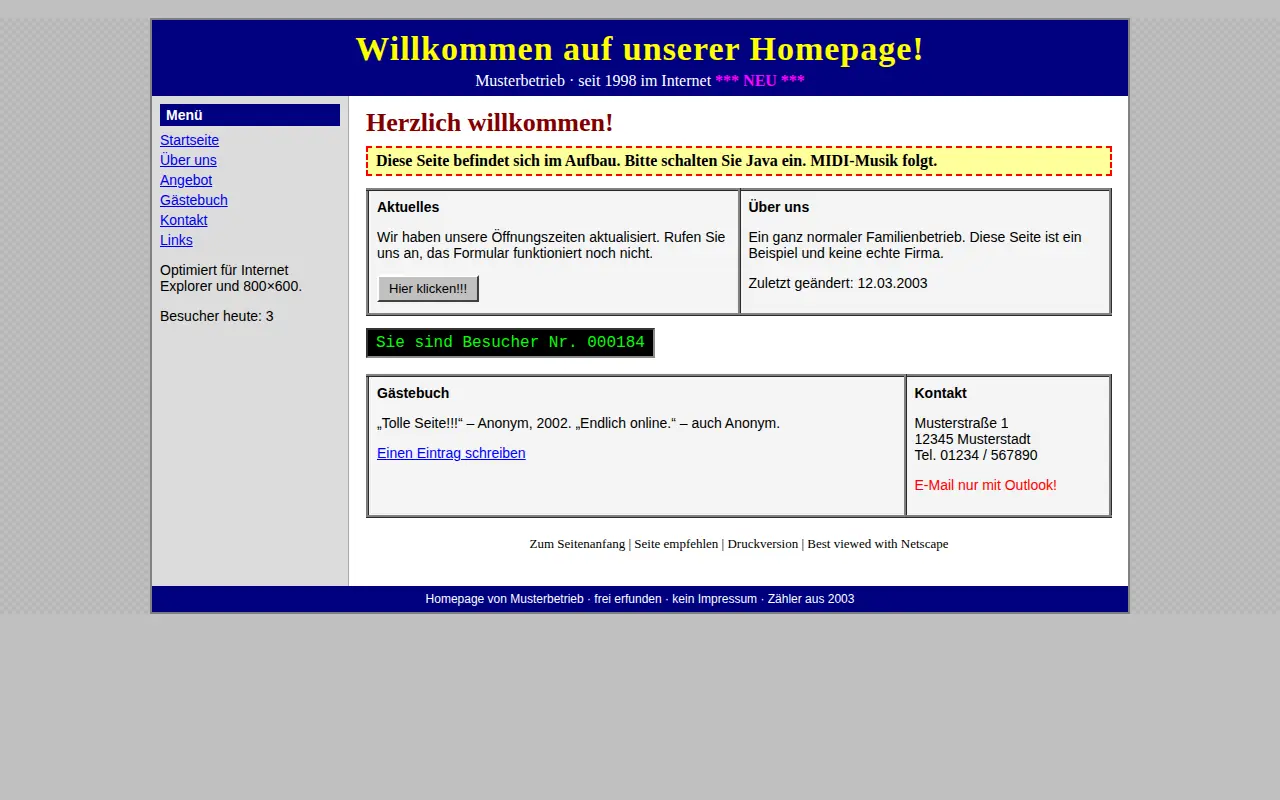Image resolution: width=1280 pixels, height=800 pixels.
Task: Click the address 'Musterstraße 1'
Action: tap(962, 423)
